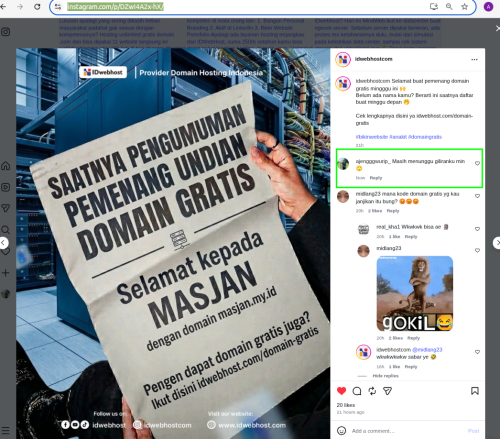Open @midlang23 mention in reply

[x=427, y=350]
